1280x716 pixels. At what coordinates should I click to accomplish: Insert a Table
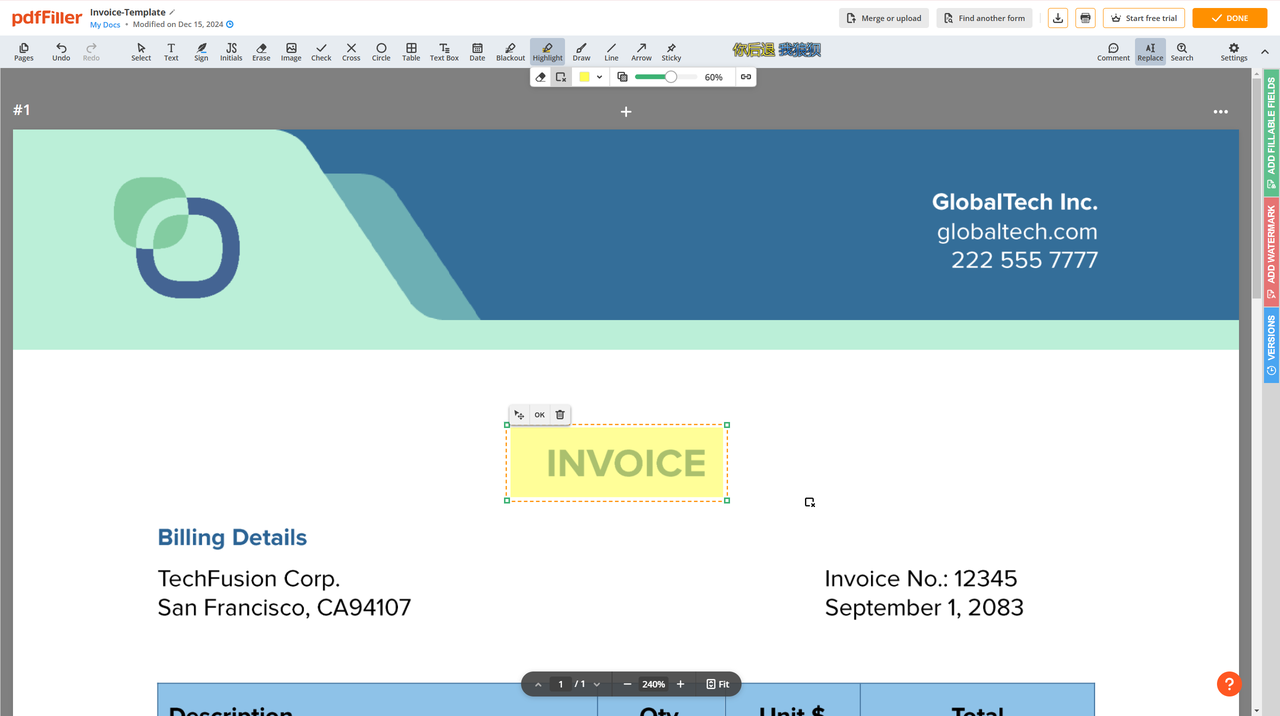[411, 52]
